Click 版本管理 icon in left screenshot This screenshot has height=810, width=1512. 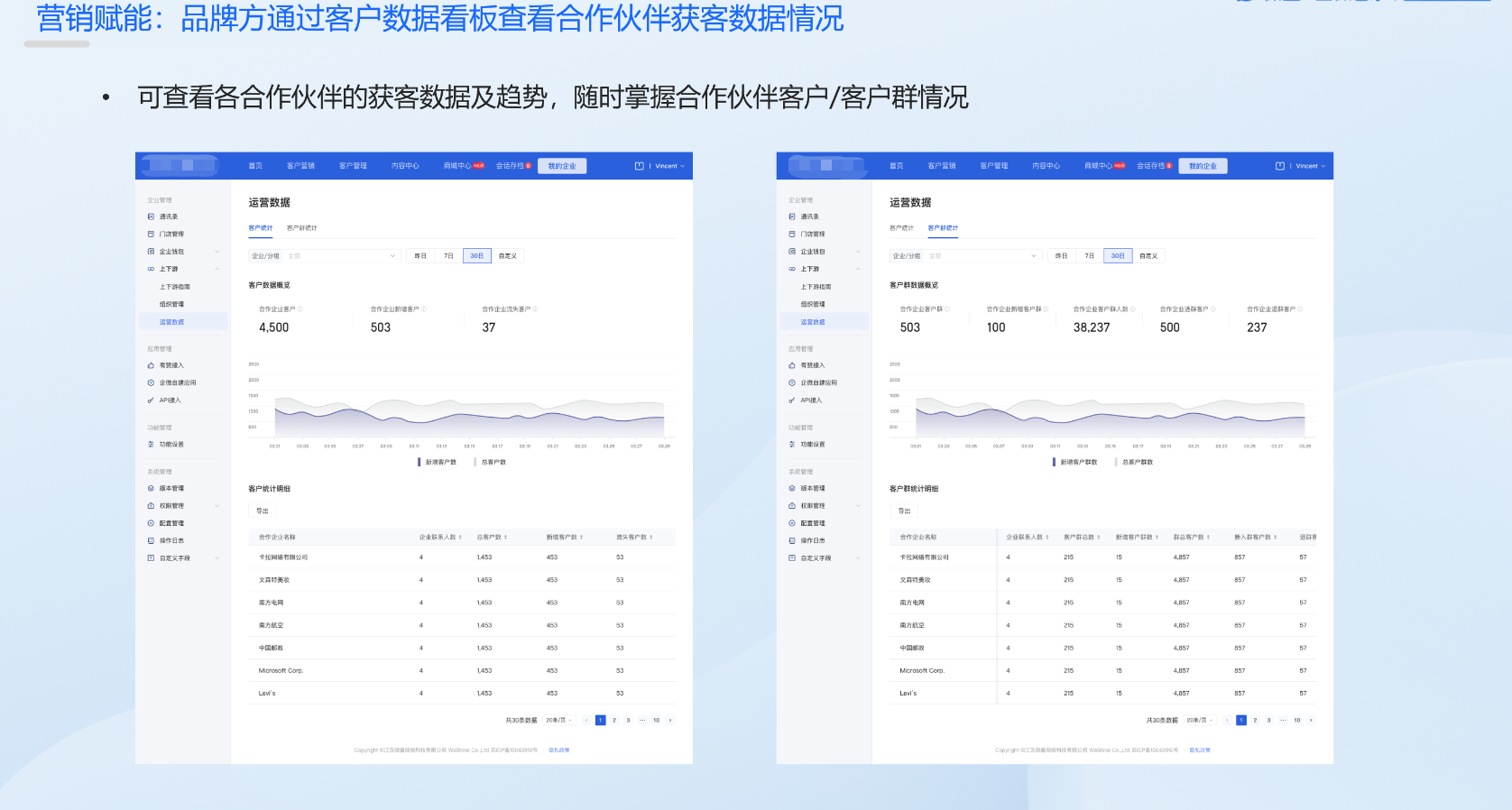(151, 488)
